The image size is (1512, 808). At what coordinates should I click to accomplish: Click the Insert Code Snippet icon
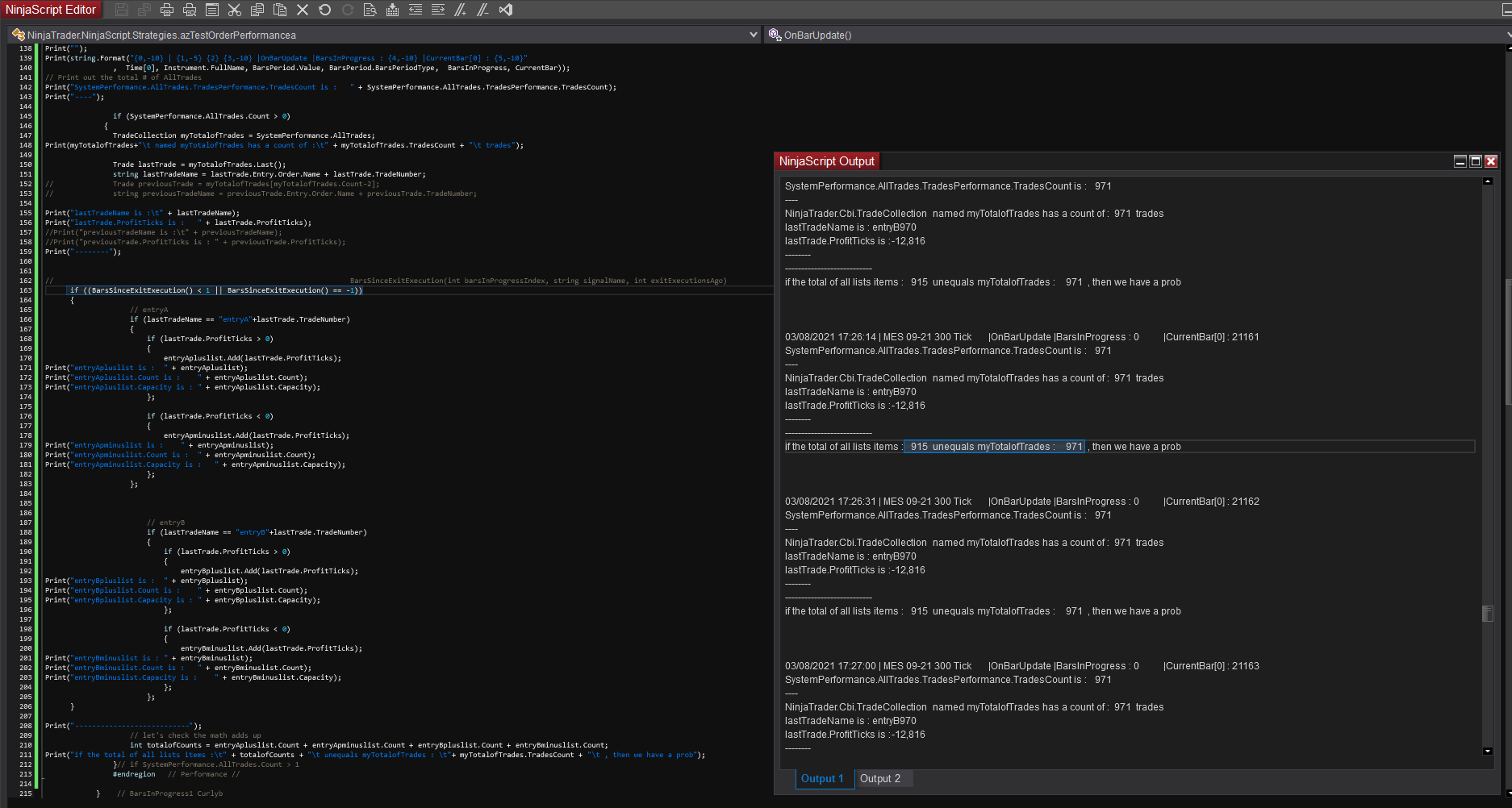393,10
